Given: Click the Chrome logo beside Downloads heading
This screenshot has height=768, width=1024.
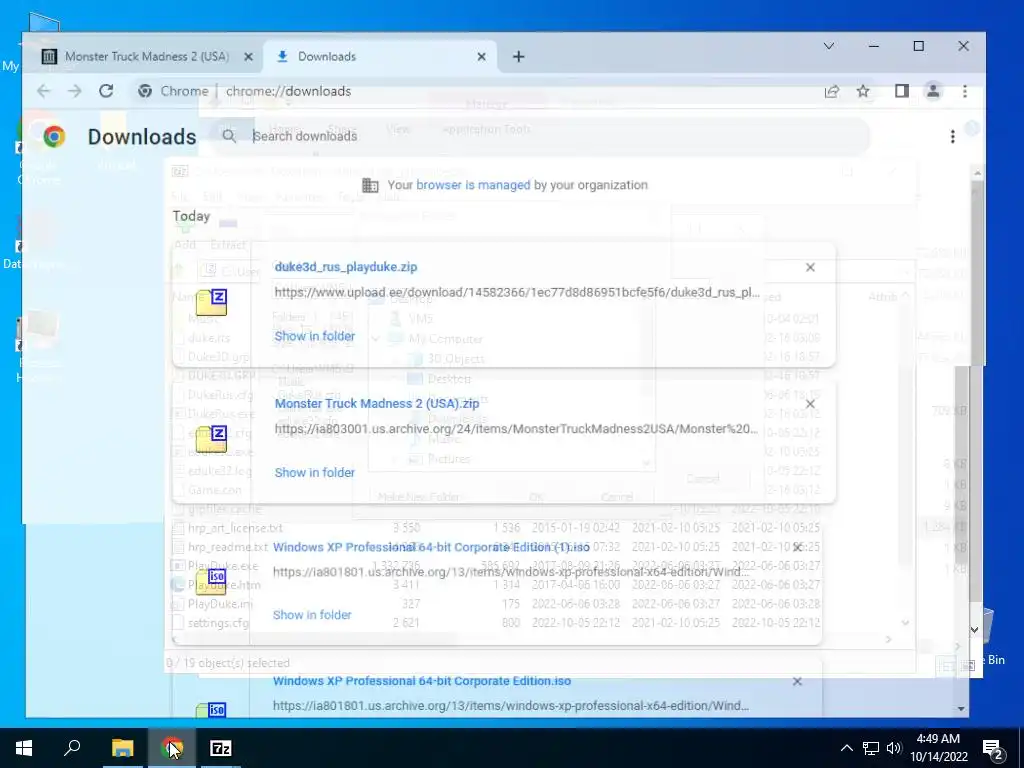Looking at the screenshot, I should [x=54, y=136].
